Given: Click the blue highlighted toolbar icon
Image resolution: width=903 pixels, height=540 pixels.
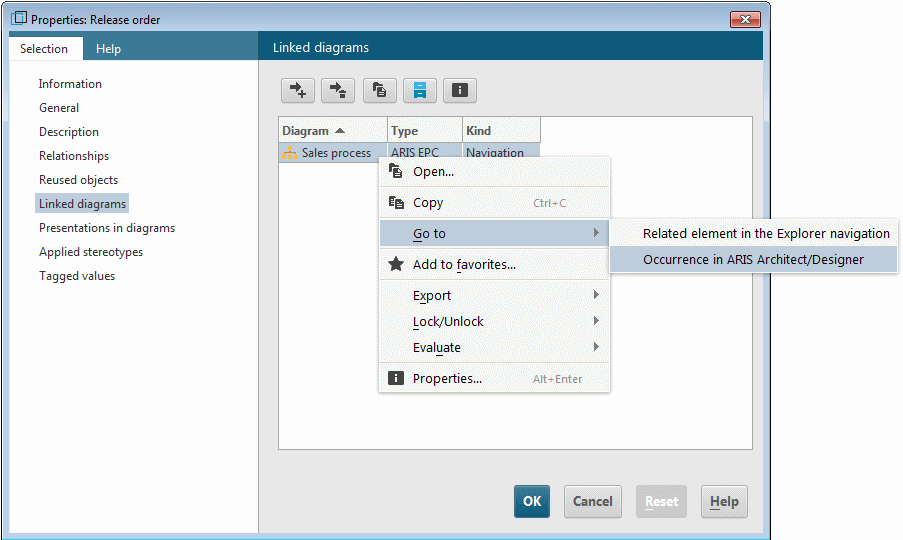Looking at the screenshot, I should pyautogui.click(x=420, y=90).
